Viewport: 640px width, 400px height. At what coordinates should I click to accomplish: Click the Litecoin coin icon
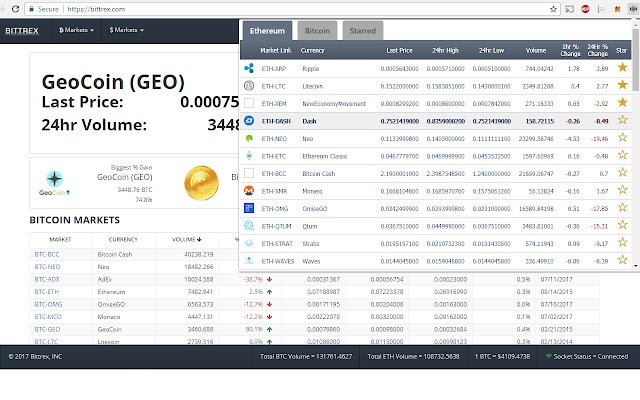coord(249,85)
